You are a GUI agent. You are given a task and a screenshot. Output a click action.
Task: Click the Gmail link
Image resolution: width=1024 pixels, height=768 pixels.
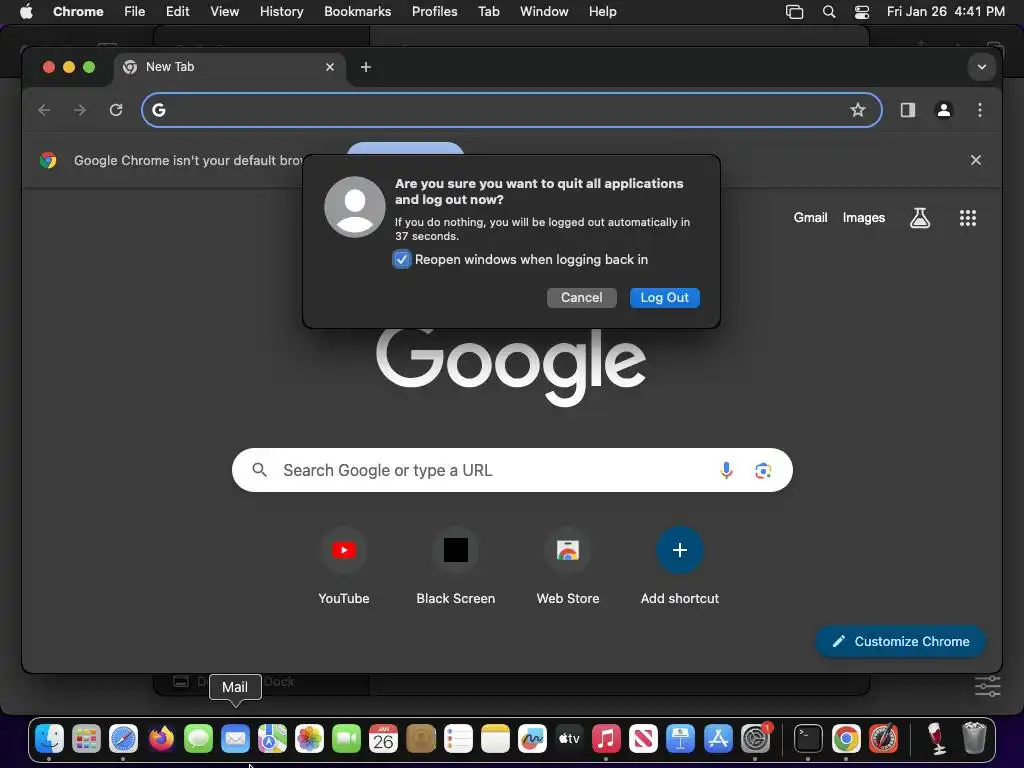810,217
